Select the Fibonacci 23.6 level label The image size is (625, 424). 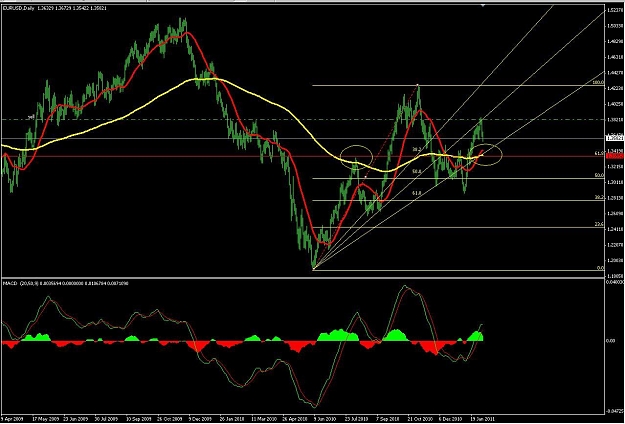599,224
